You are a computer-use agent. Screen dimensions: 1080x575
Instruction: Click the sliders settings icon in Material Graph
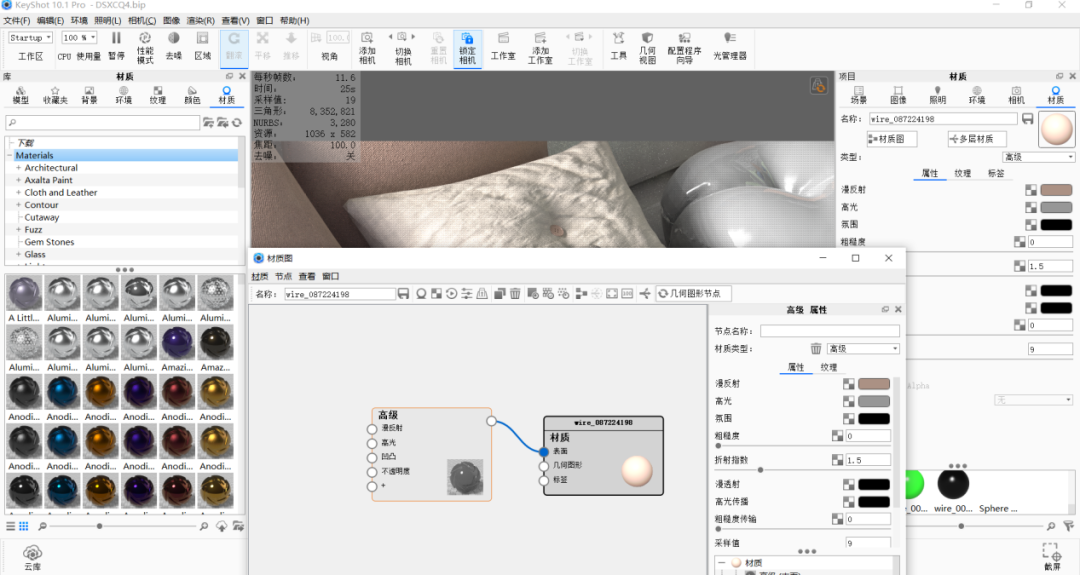coord(466,294)
